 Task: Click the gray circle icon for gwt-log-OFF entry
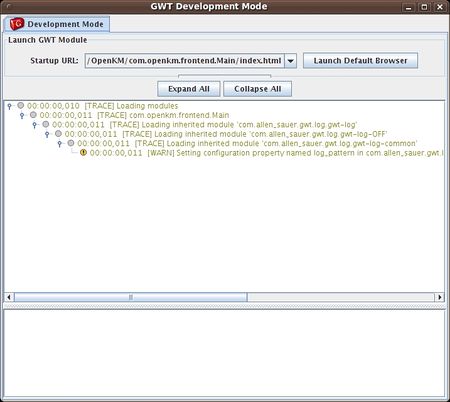58,134
